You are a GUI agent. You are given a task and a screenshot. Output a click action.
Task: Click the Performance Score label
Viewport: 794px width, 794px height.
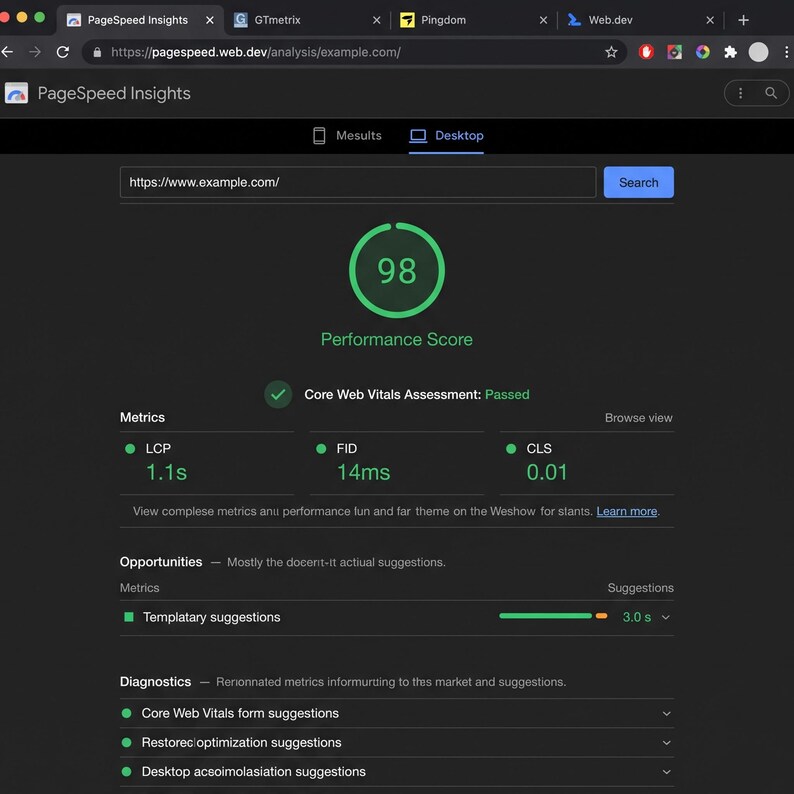point(397,339)
